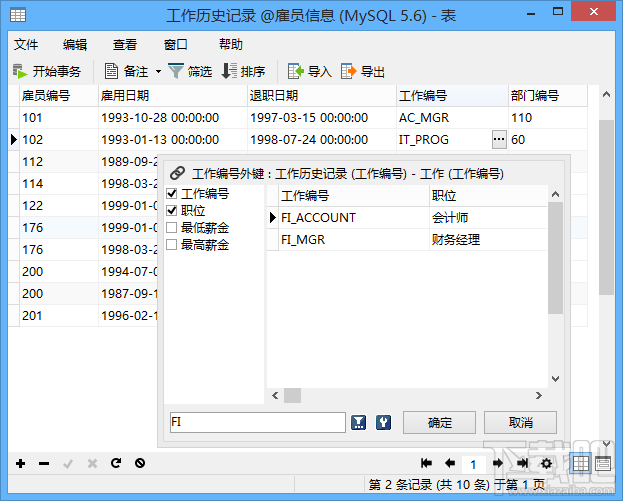The height and width of the screenshot is (501, 623).
Task: Open the 帮助 menu
Action: point(230,44)
